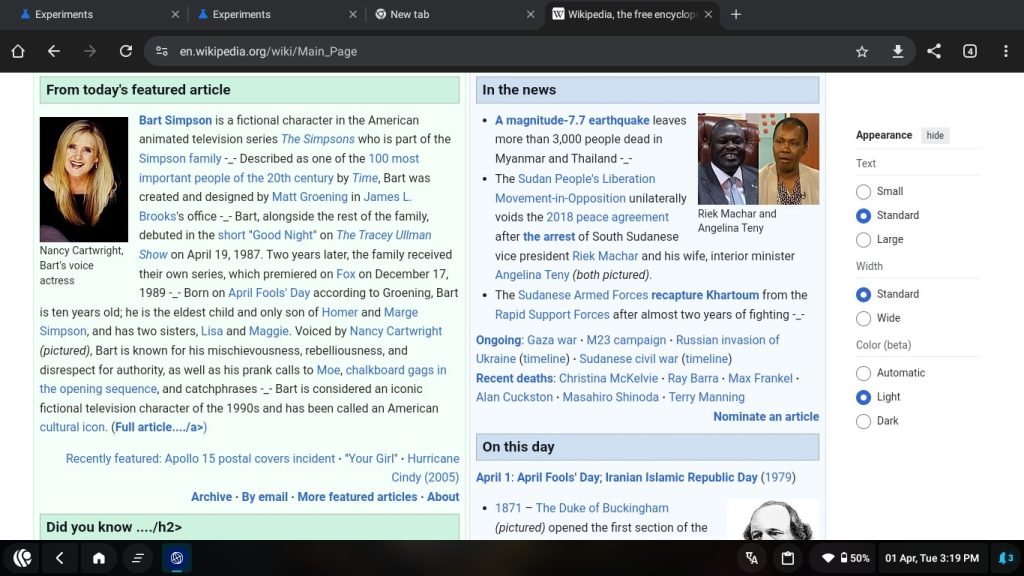The width and height of the screenshot is (1024, 576).
Task: Click the Nominate an article link
Action: [765, 416]
